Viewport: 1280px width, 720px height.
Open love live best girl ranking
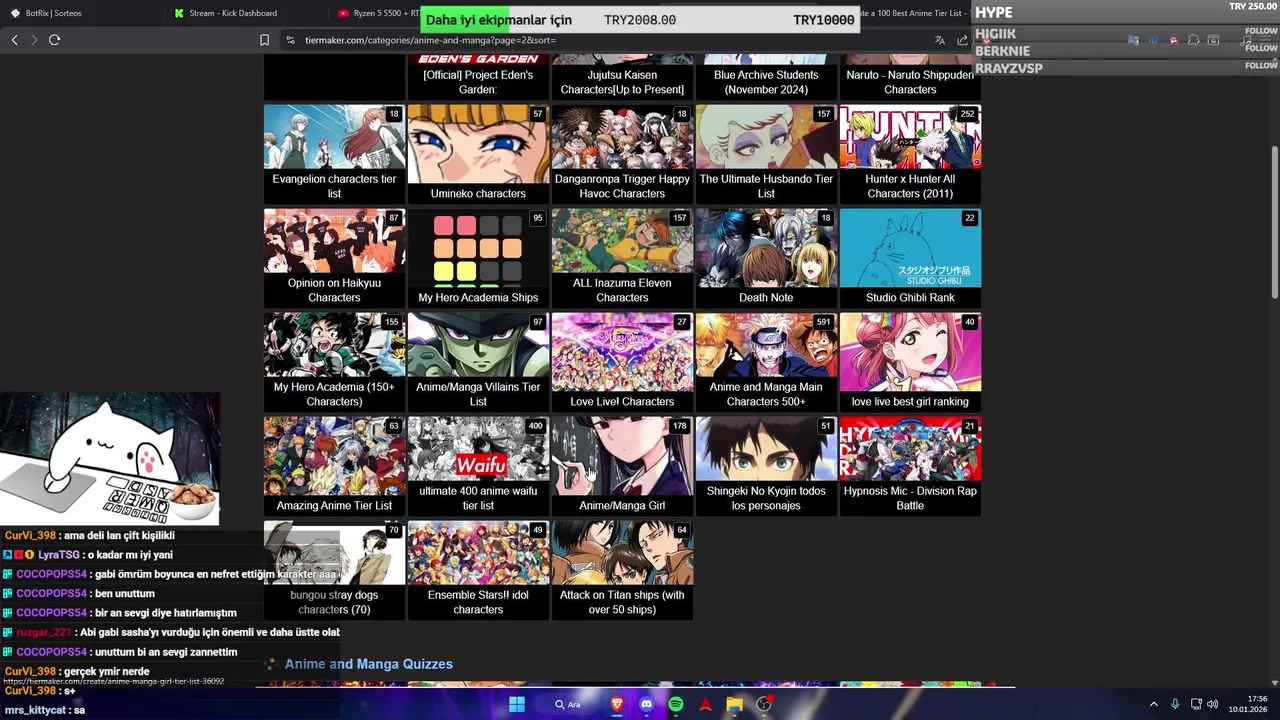(910, 363)
